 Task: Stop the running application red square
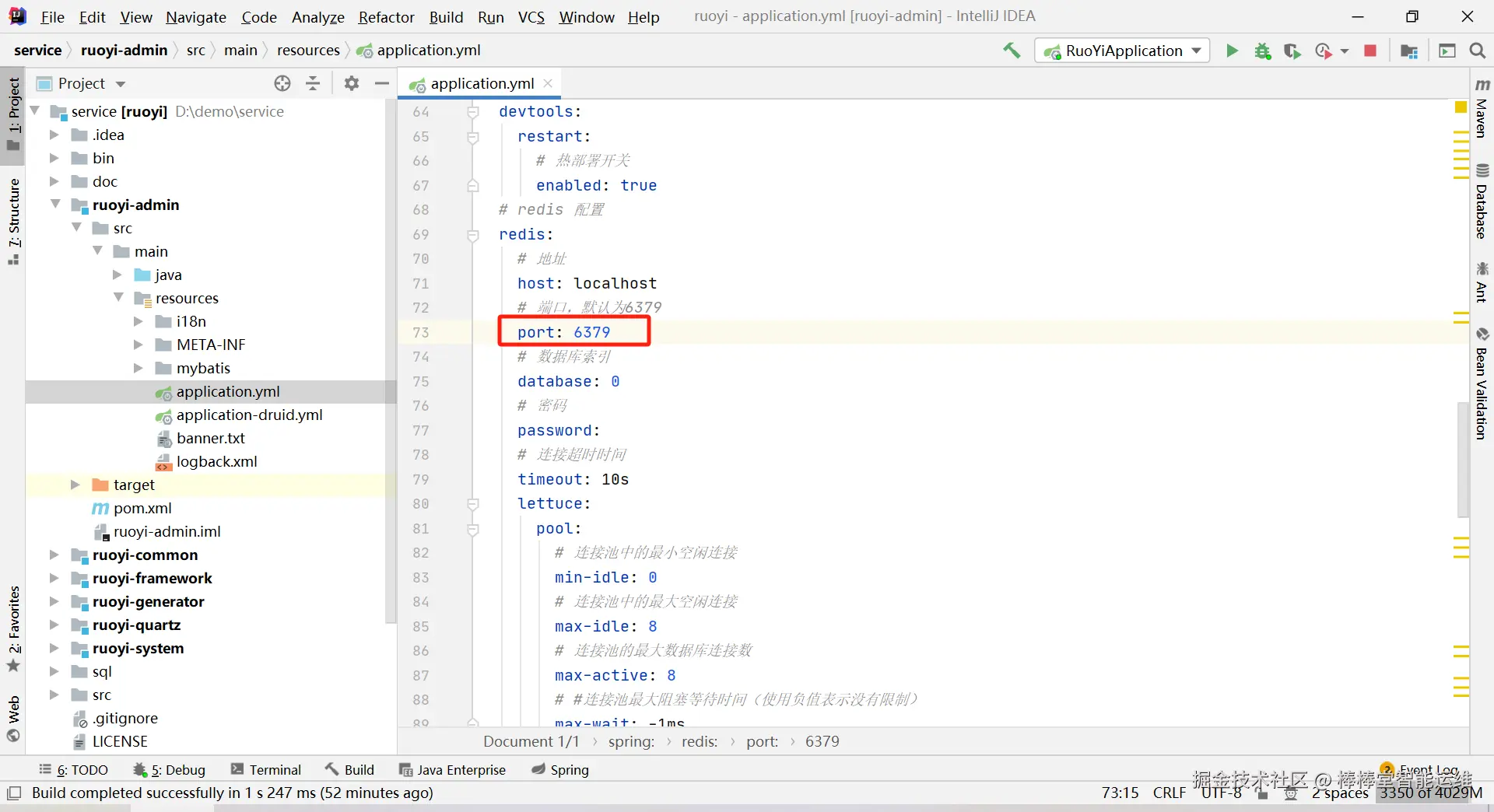(1370, 51)
